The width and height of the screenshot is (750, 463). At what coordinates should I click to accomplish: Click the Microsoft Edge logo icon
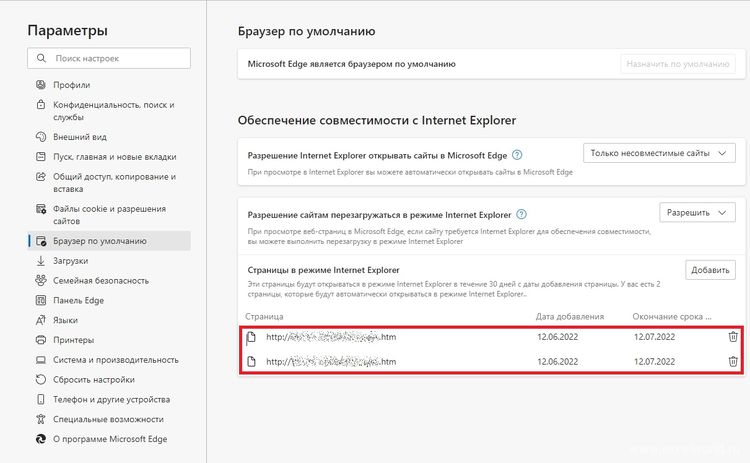pos(41,439)
